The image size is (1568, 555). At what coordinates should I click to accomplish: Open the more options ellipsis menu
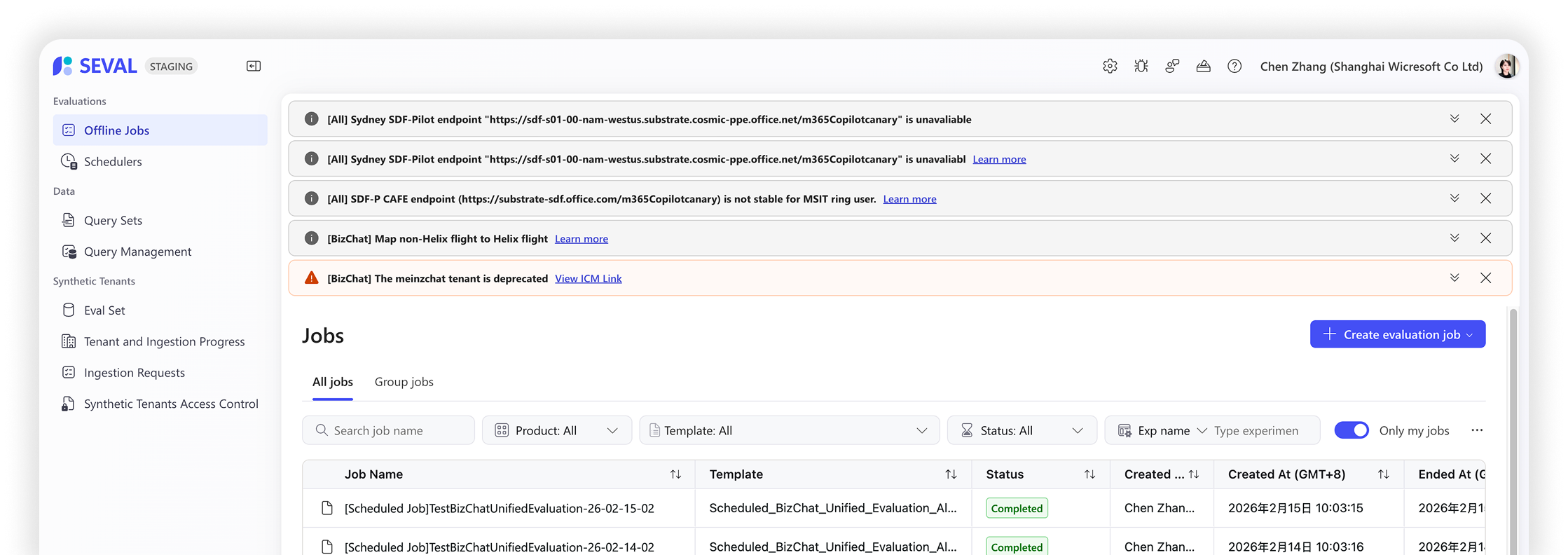click(1477, 430)
